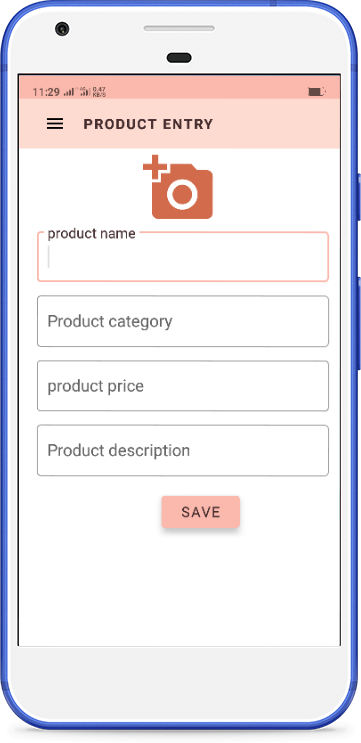Click the 11:29 clock in the status bar

(46, 92)
